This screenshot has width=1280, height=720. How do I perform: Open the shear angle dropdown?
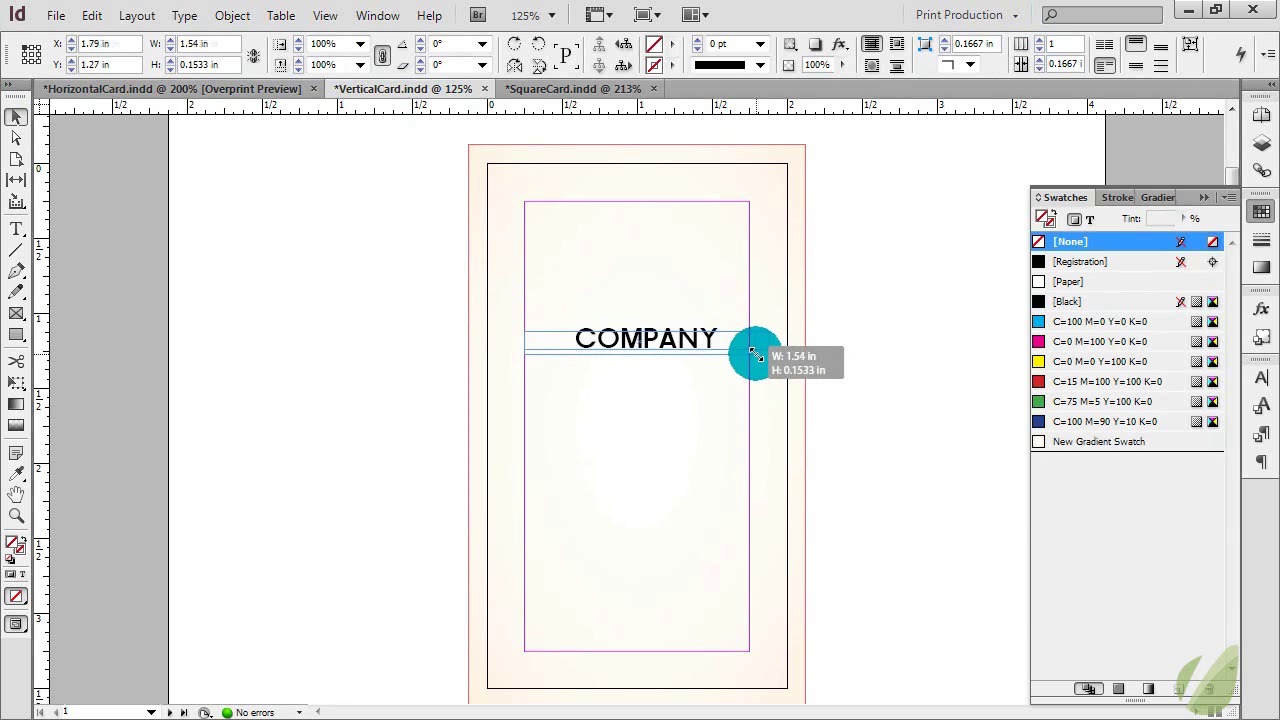[482, 65]
